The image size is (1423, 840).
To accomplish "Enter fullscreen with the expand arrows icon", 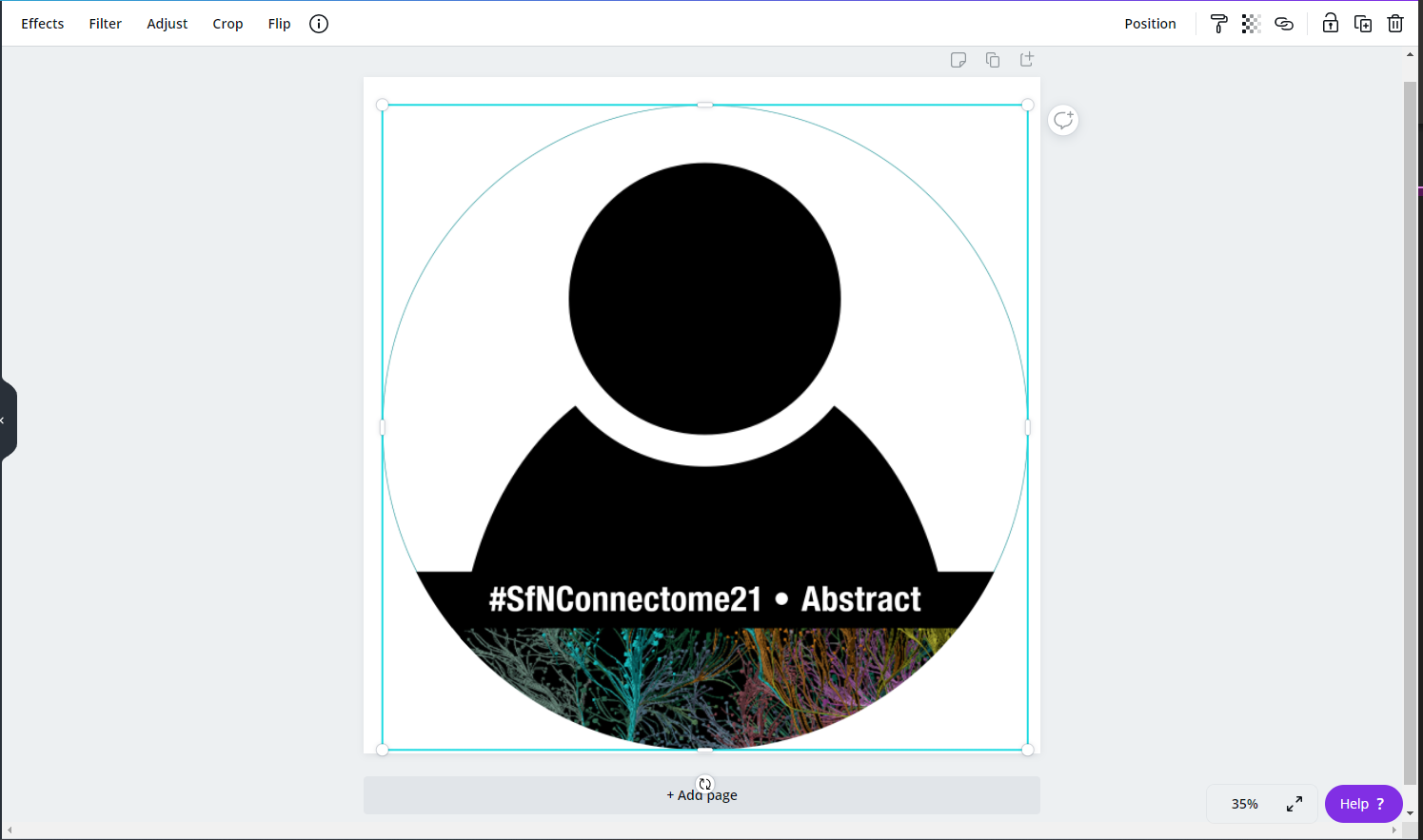I will (x=1295, y=804).
